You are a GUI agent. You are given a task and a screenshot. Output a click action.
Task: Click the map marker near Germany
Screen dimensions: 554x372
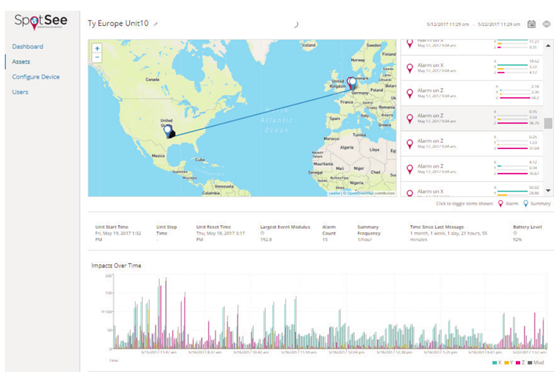point(352,83)
